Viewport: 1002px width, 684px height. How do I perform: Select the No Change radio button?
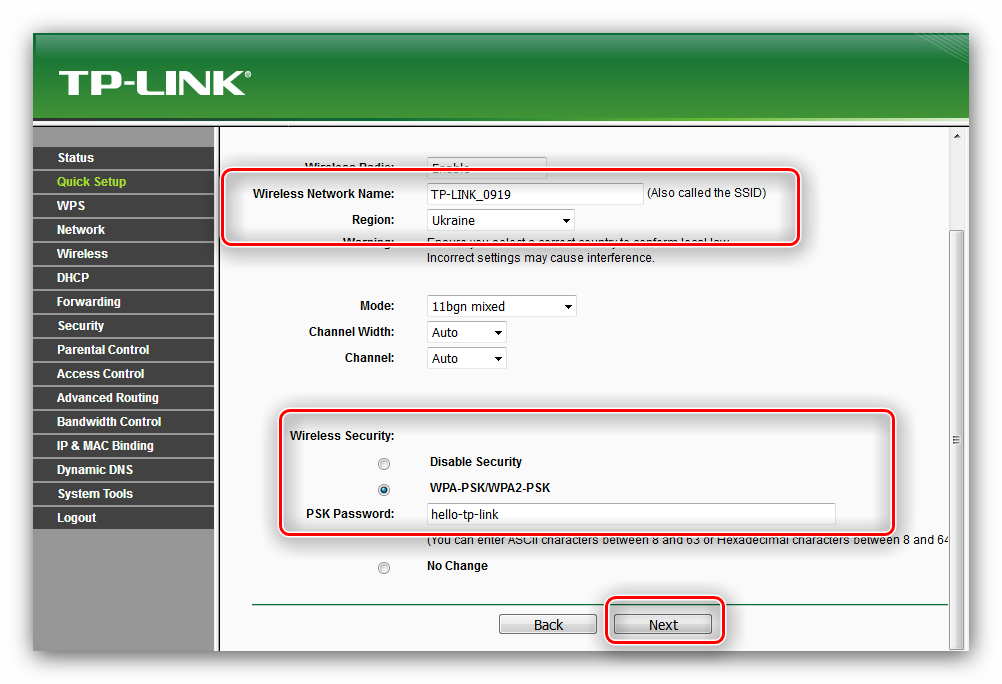383,568
